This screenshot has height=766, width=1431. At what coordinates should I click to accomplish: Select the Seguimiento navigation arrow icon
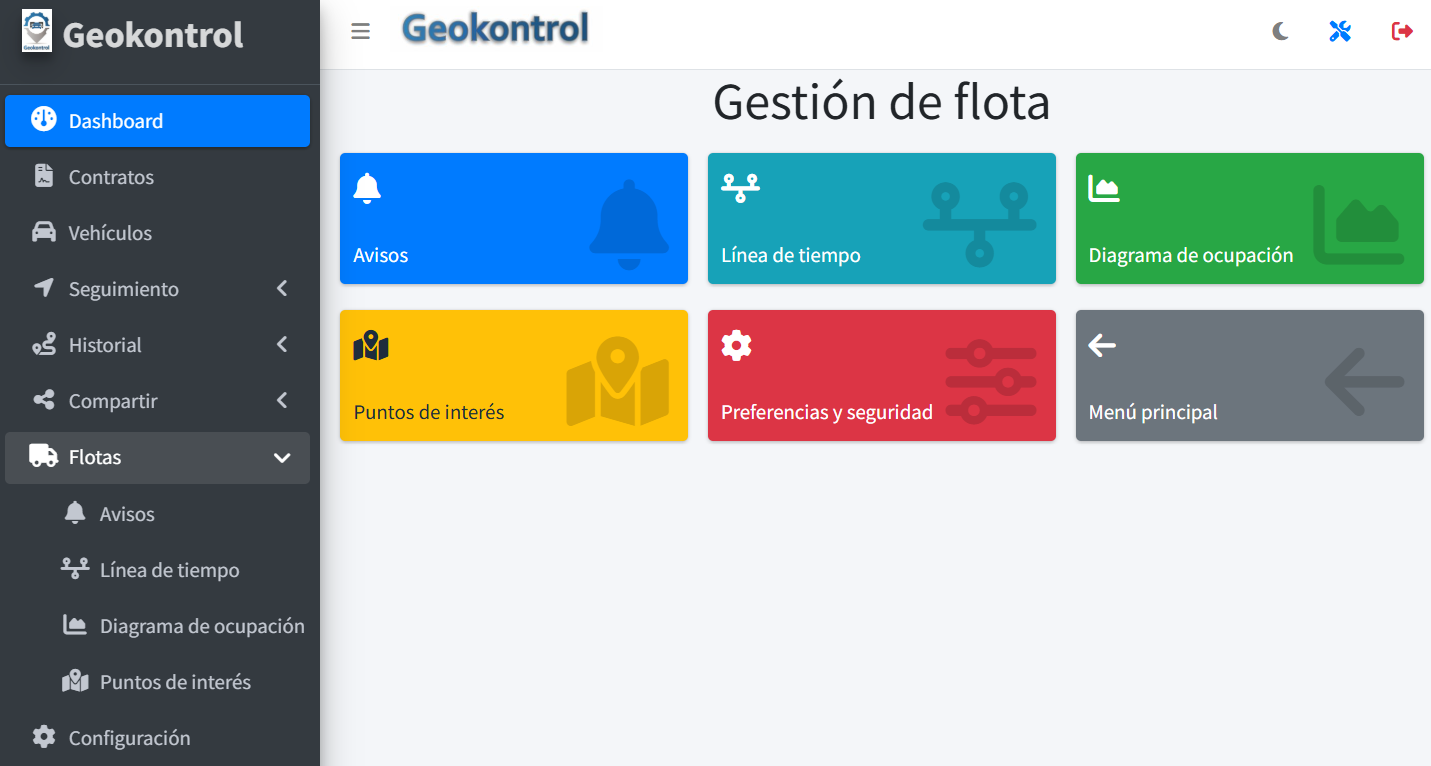[42, 289]
